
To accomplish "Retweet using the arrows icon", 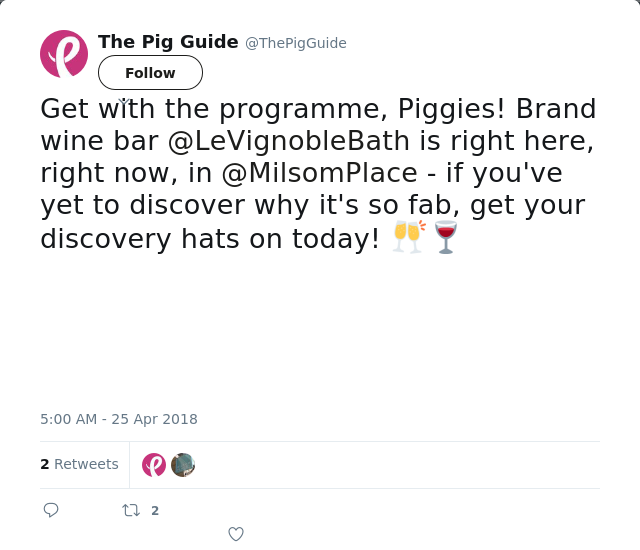I will click(131, 510).
